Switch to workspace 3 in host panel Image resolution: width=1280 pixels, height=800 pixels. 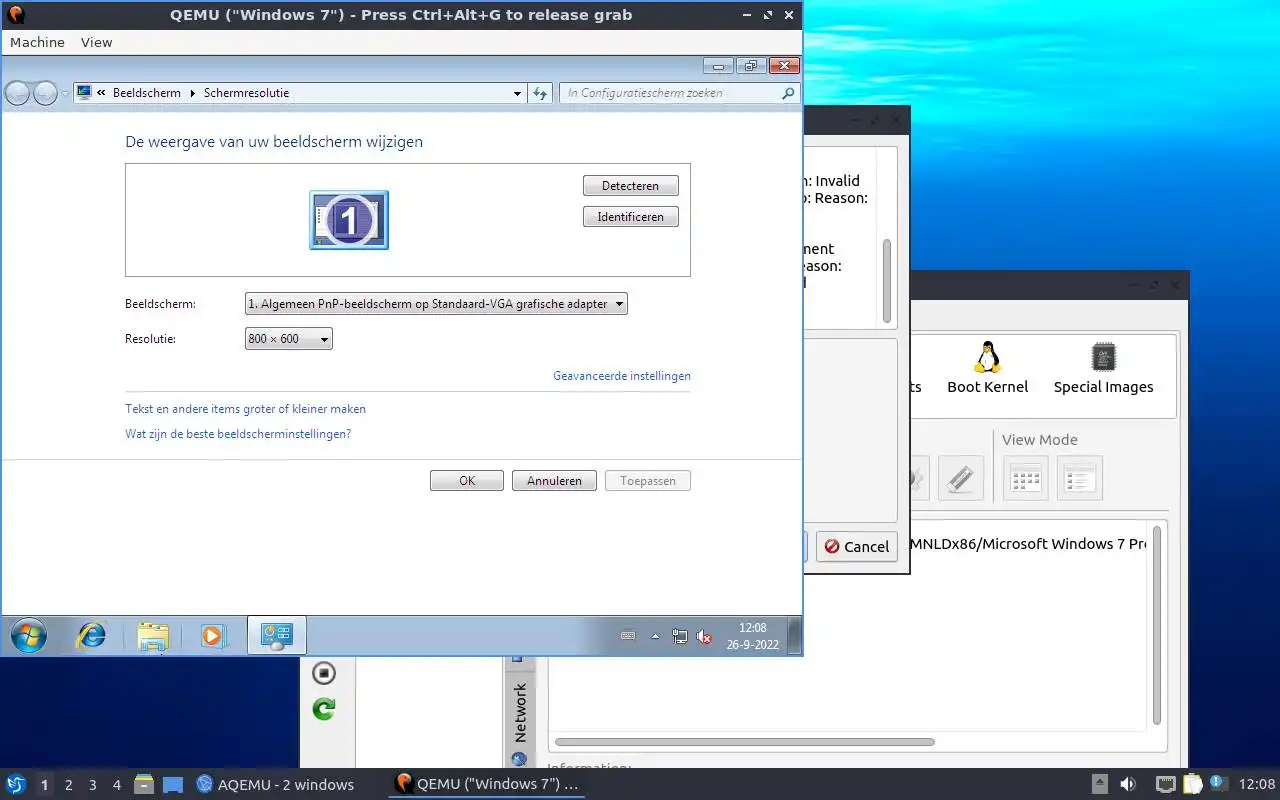click(93, 785)
